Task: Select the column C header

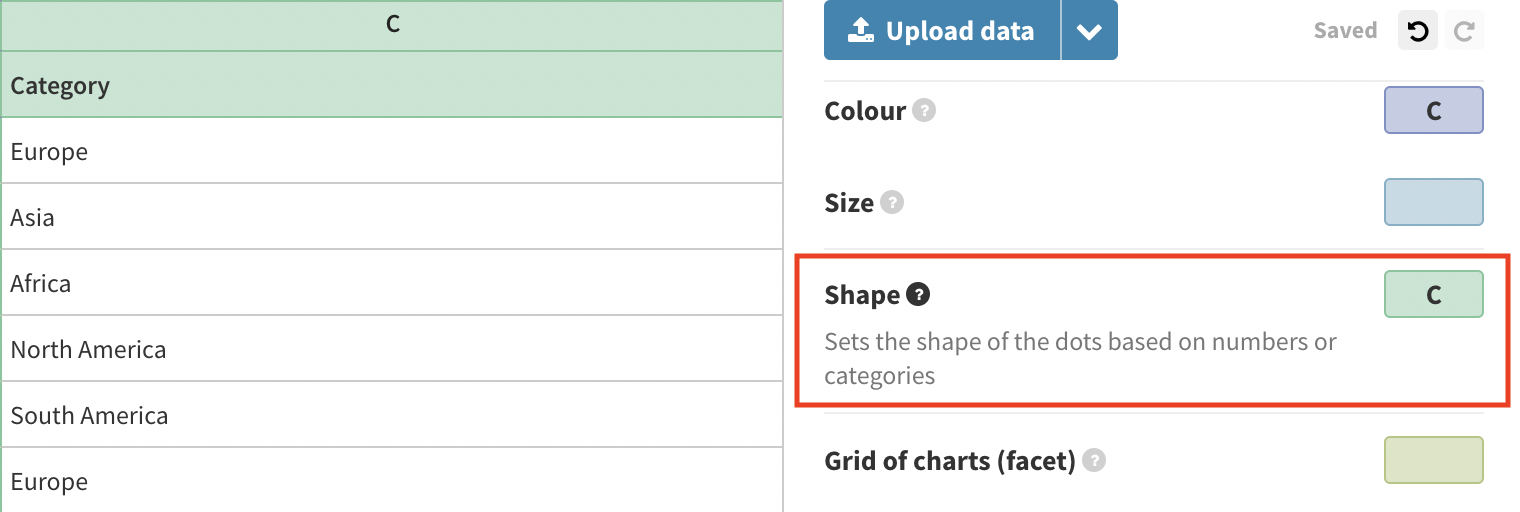Action: coord(392,25)
